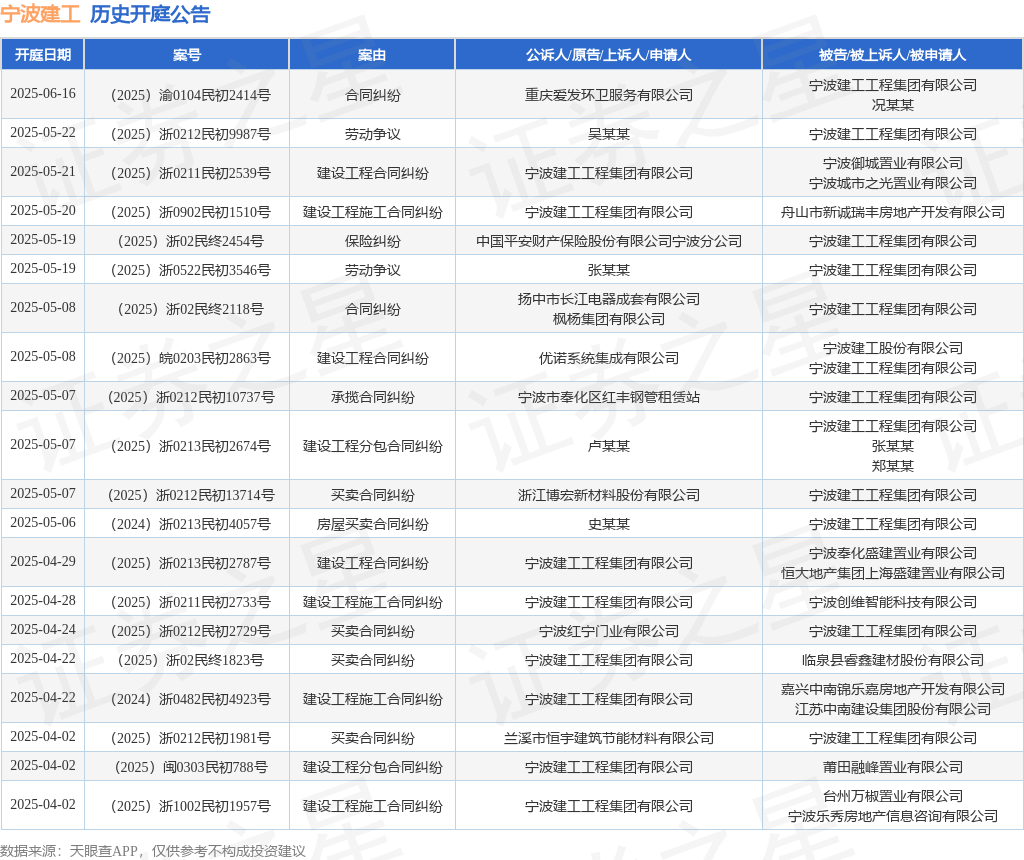Select case number (2025)浙0211民初2539号
This screenshot has width=1024, height=860.
pyautogui.click(x=190, y=174)
